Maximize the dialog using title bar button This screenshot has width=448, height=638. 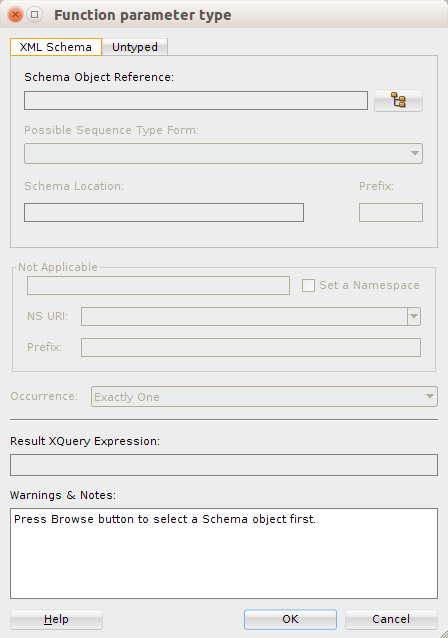(35, 15)
